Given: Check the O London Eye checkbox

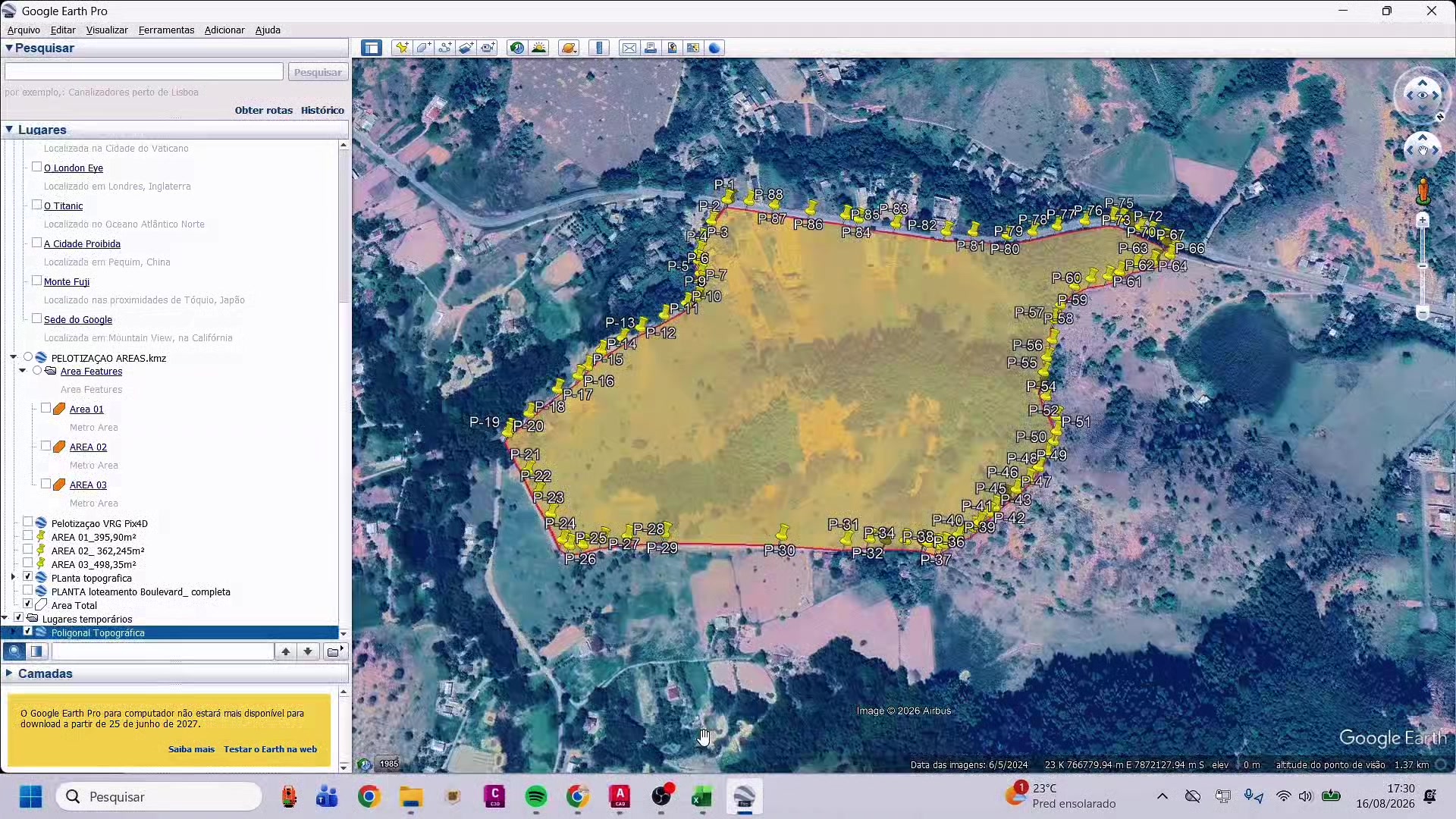Looking at the screenshot, I should [36, 167].
